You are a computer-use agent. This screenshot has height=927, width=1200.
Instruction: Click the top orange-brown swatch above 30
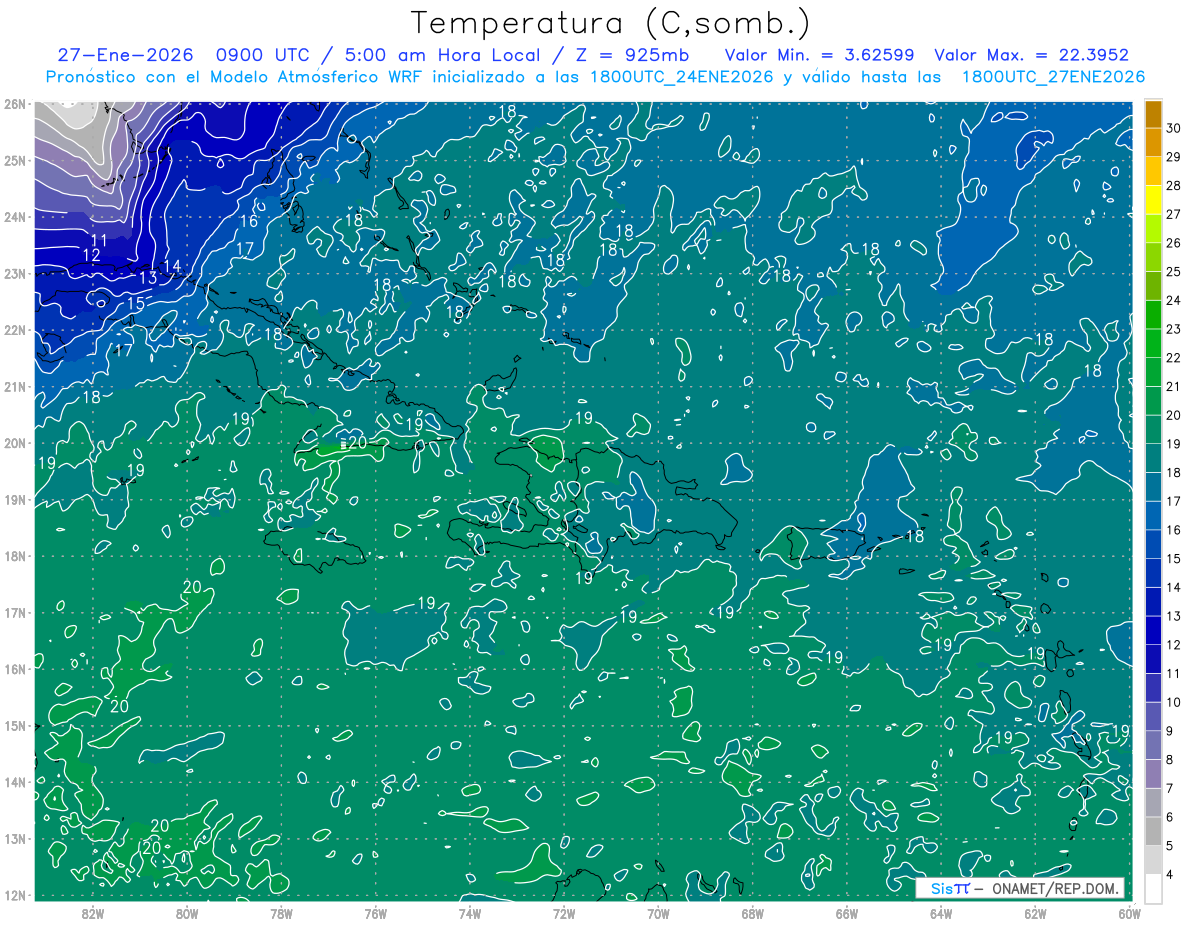coord(1154,114)
